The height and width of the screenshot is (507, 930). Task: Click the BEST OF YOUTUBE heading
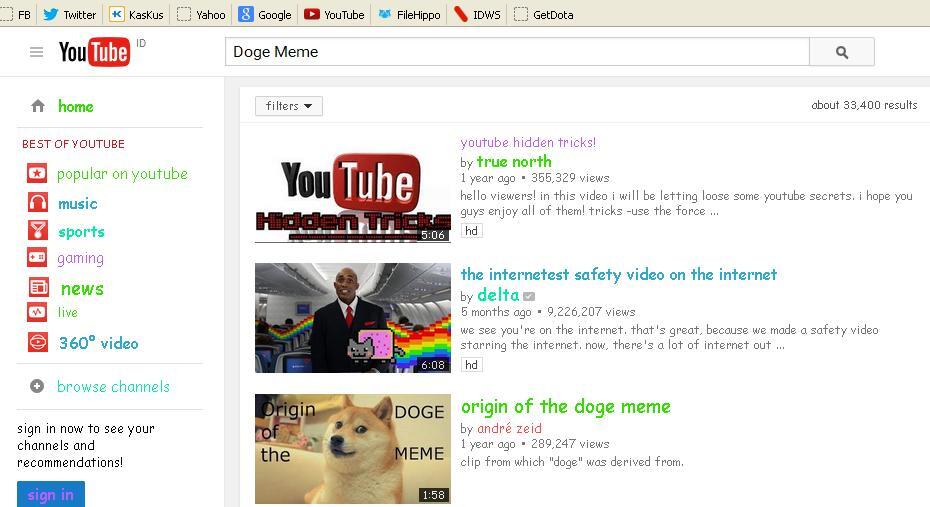pyautogui.click(x=74, y=144)
